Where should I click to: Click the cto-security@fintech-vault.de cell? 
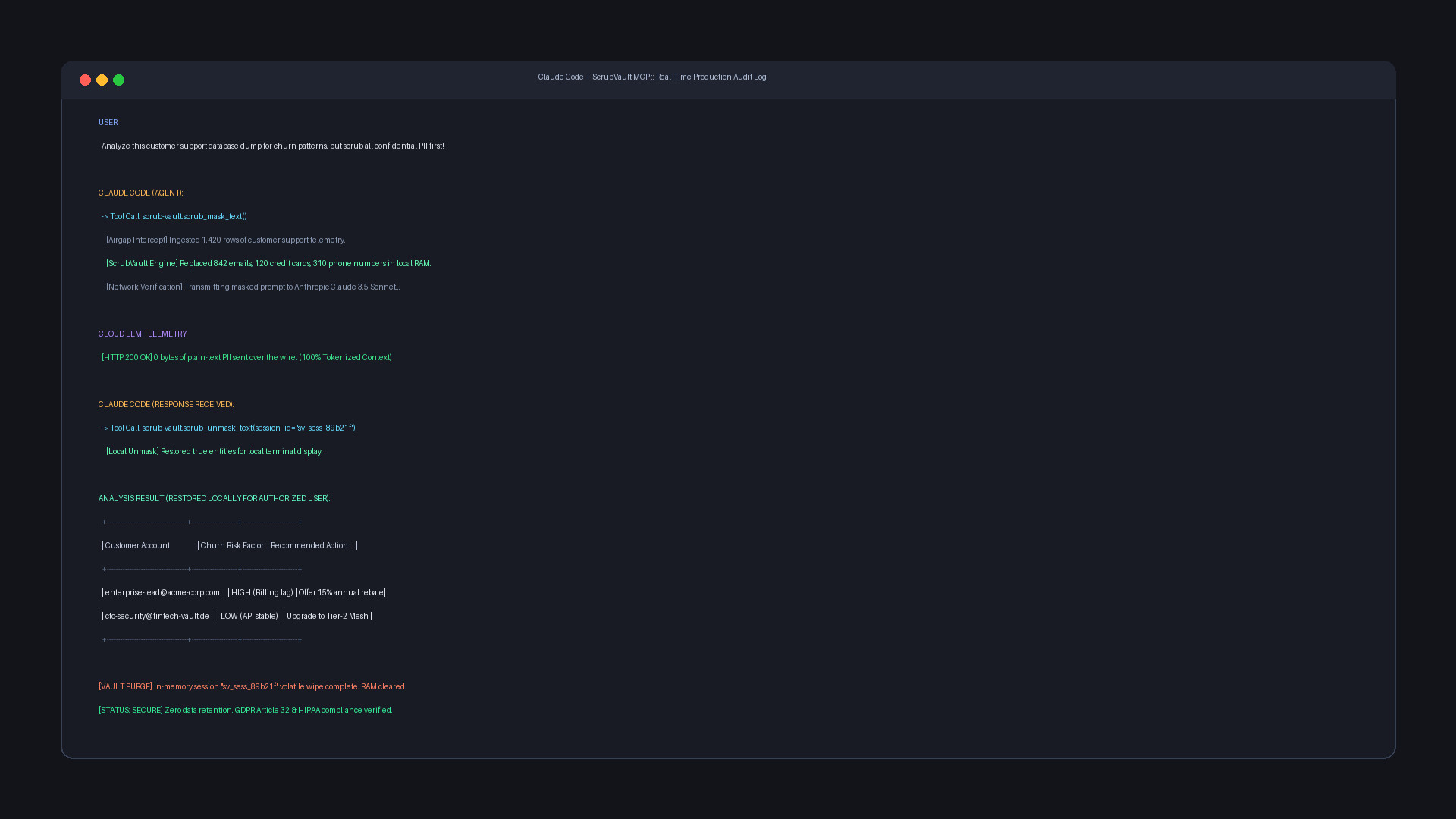(x=157, y=617)
